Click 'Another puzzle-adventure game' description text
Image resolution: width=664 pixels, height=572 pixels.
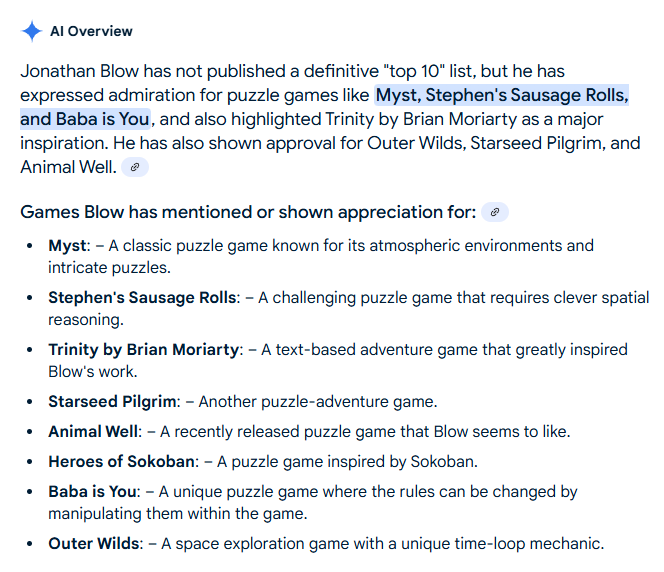[317, 401]
